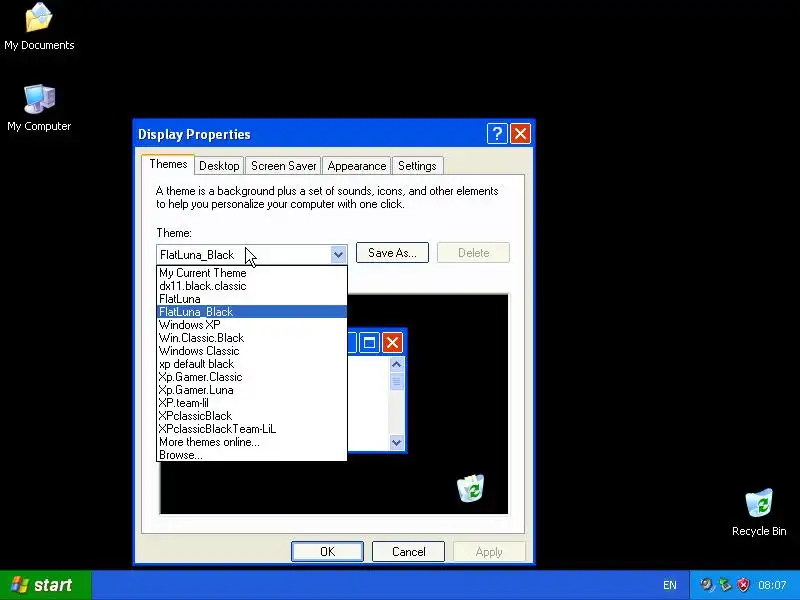Select highlighted FlatLuna_Black entry
This screenshot has height=600, width=800.
[x=252, y=312]
